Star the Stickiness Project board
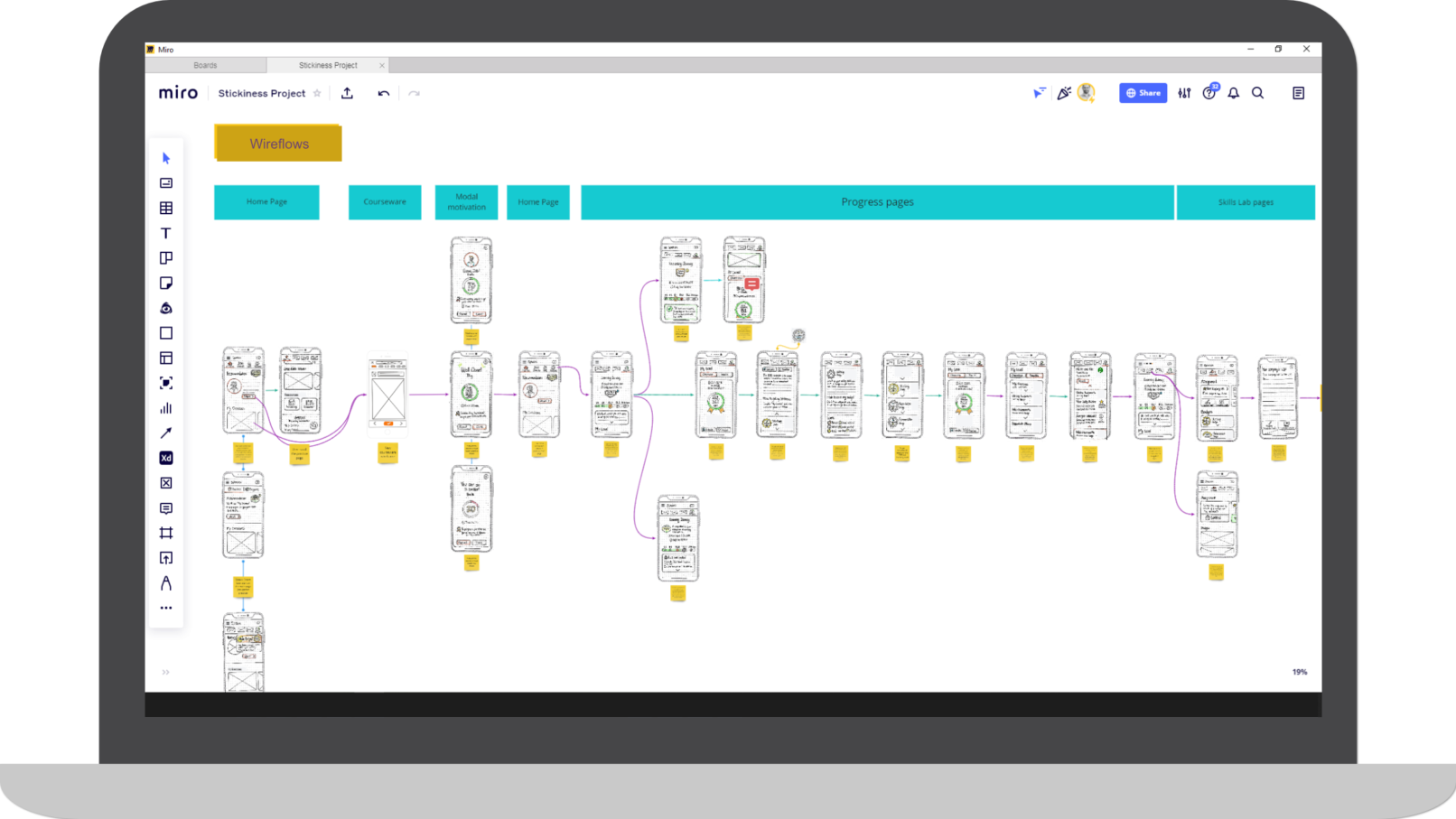 click(x=317, y=93)
